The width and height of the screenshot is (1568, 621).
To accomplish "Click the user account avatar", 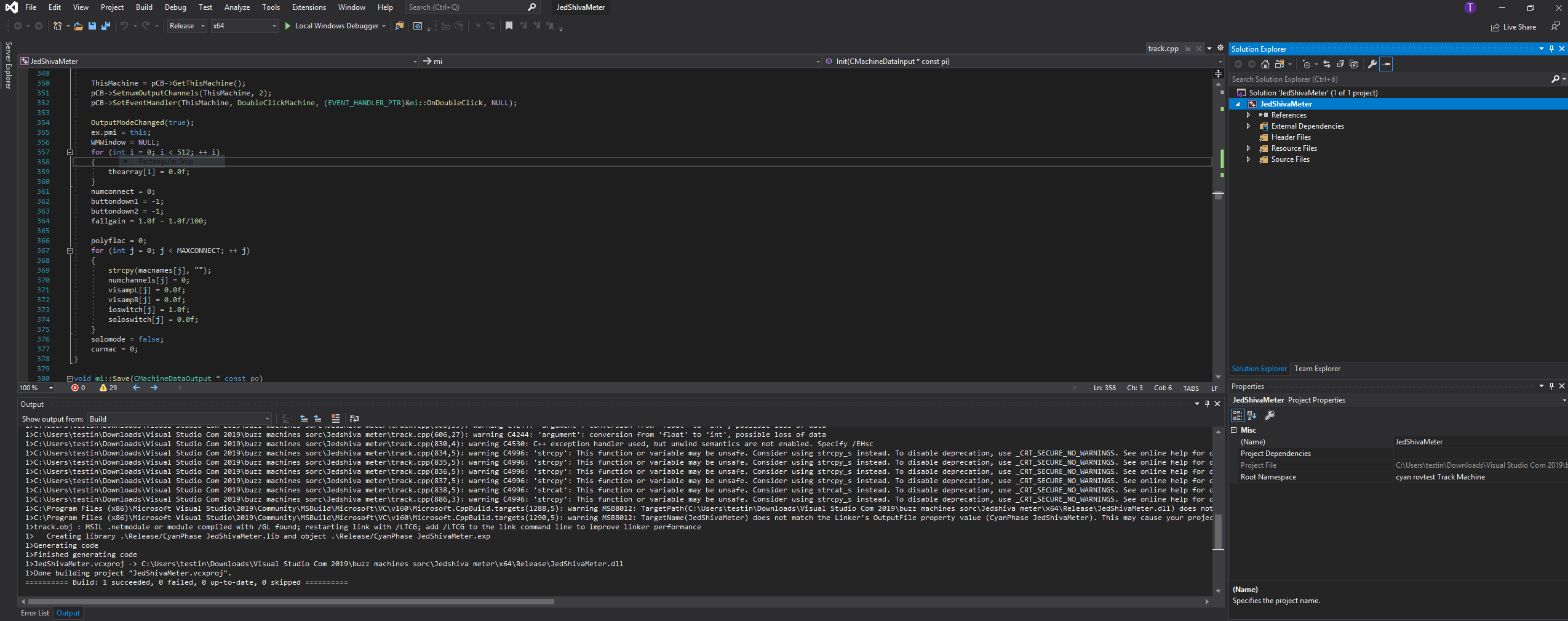I will click(1470, 7).
